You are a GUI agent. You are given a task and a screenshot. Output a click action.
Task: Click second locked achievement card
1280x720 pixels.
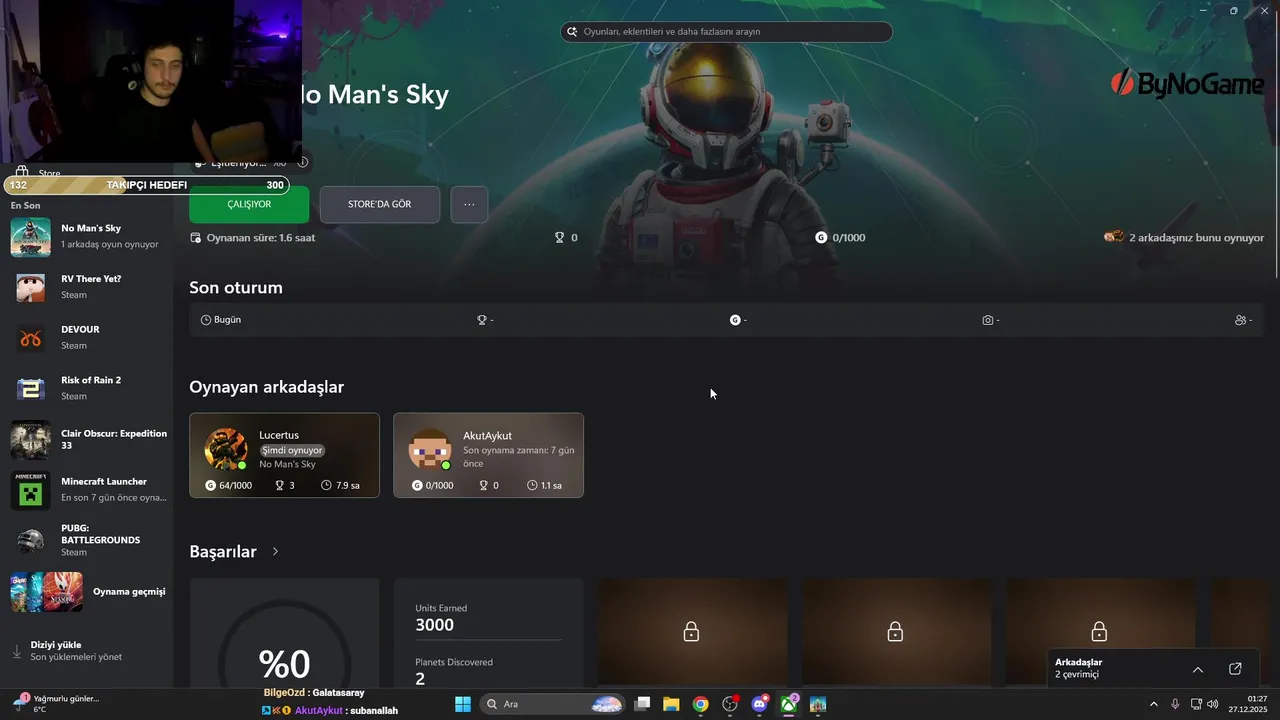896,632
